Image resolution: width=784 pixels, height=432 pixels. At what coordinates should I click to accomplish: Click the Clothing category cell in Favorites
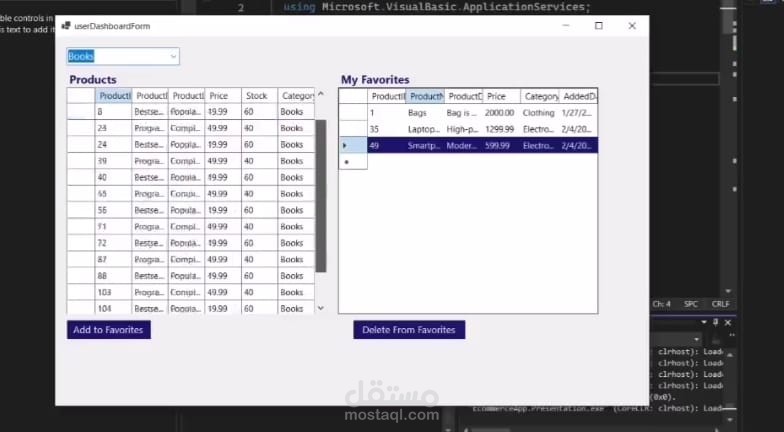(540, 112)
